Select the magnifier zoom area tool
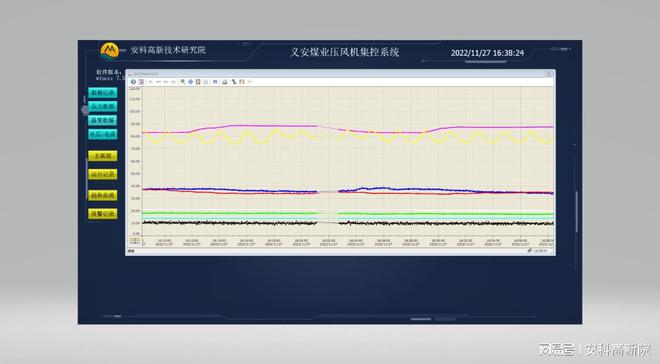This screenshot has width=660, height=364. [x=183, y=82]
